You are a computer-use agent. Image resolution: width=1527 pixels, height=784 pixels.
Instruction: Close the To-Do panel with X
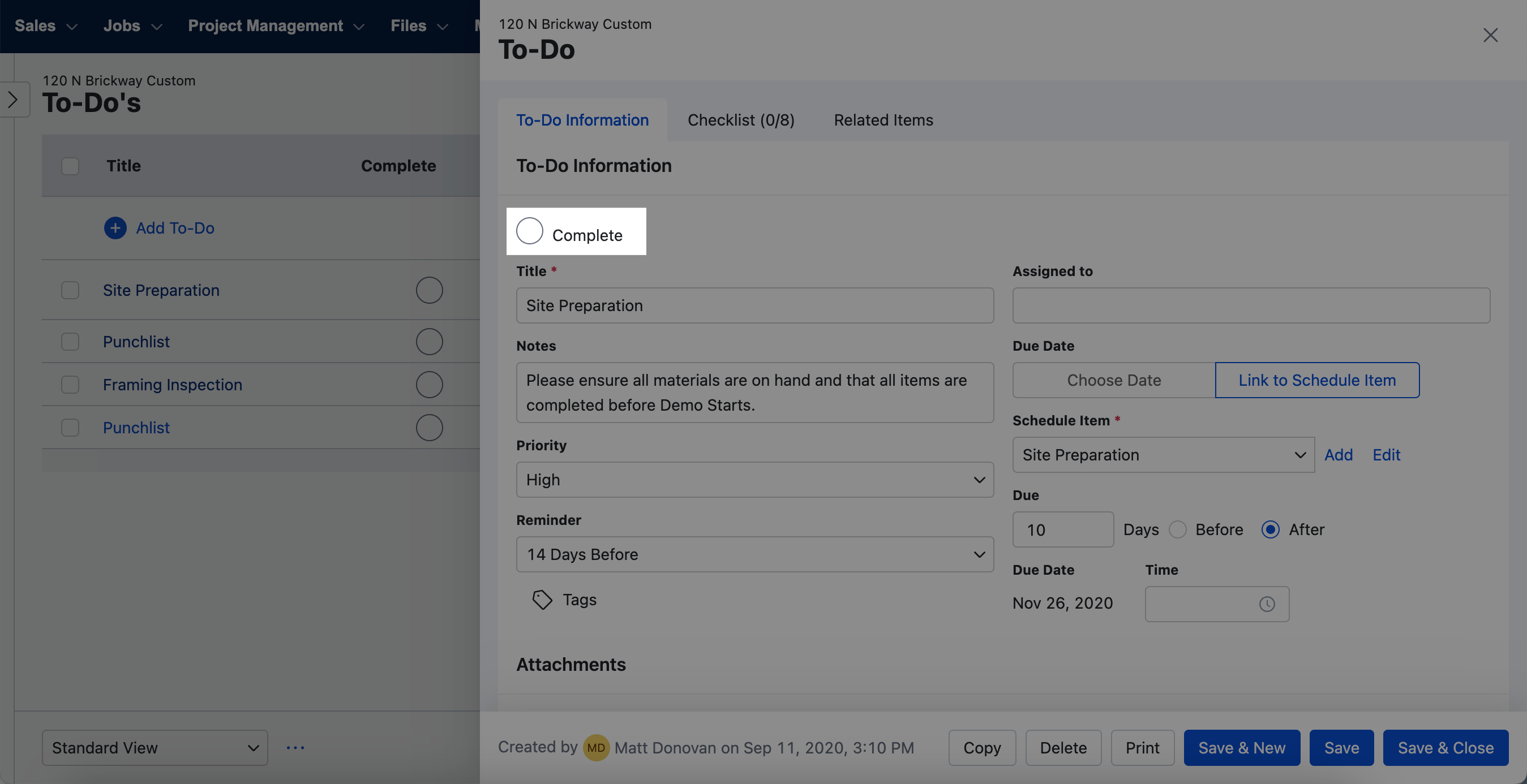pyautogui.click(x=1490, y=36)
